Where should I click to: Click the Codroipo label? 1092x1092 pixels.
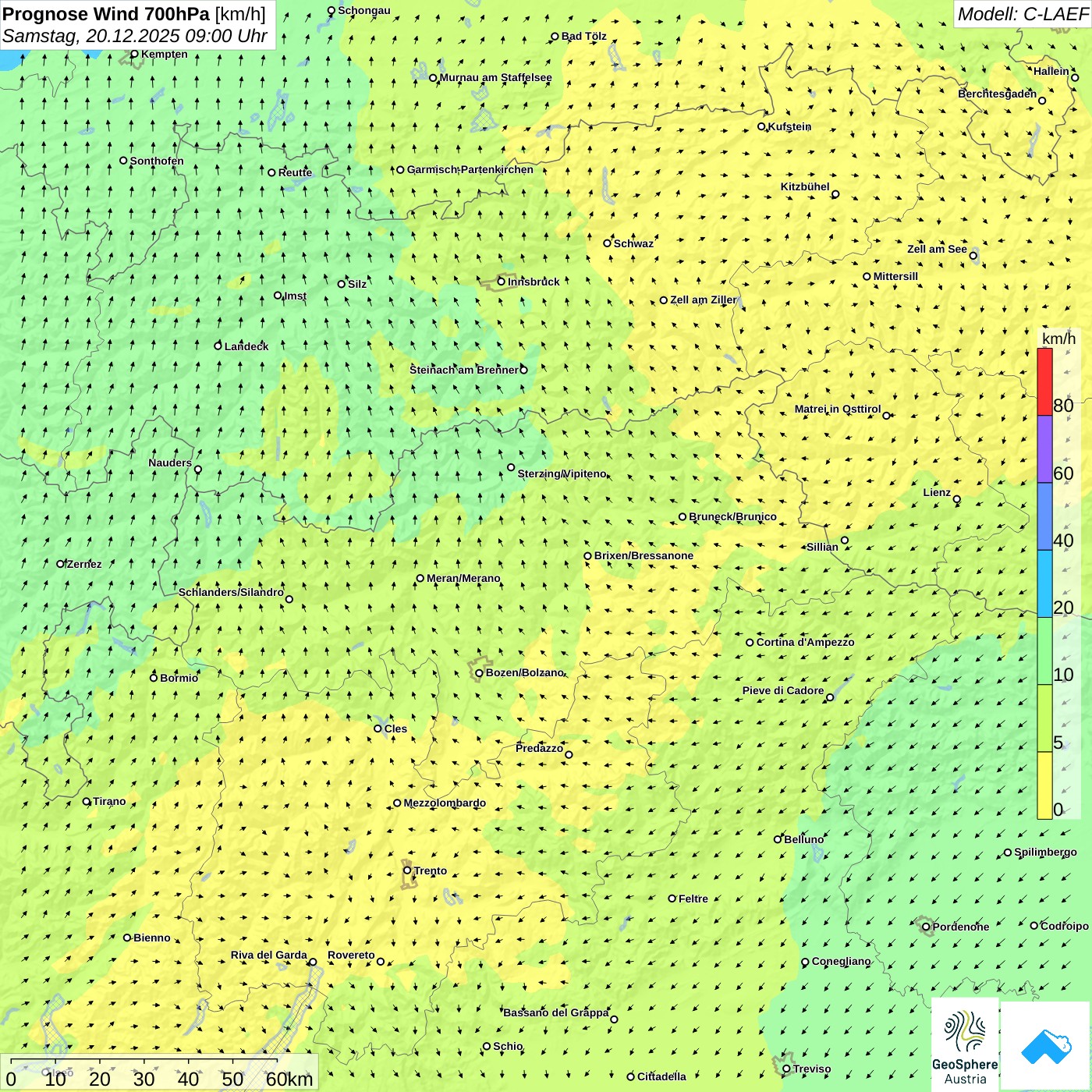pos(1065,926)
